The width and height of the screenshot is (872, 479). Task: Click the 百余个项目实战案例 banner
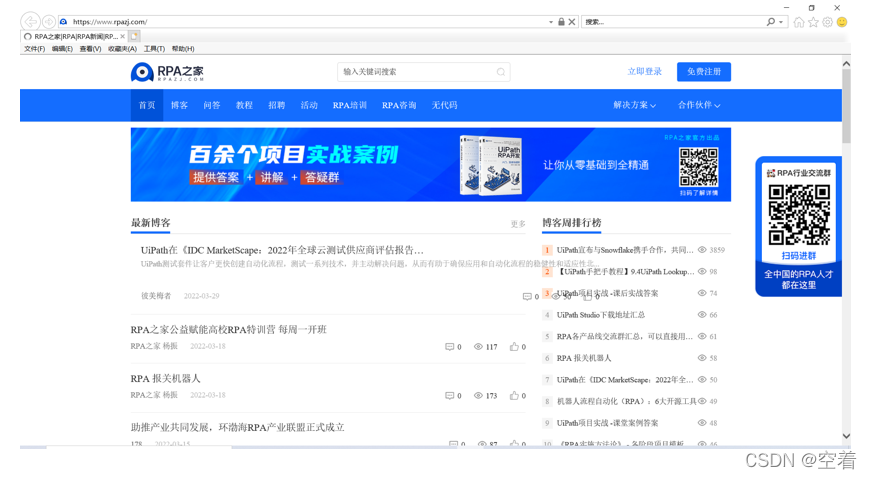click(x=431, y=165)
